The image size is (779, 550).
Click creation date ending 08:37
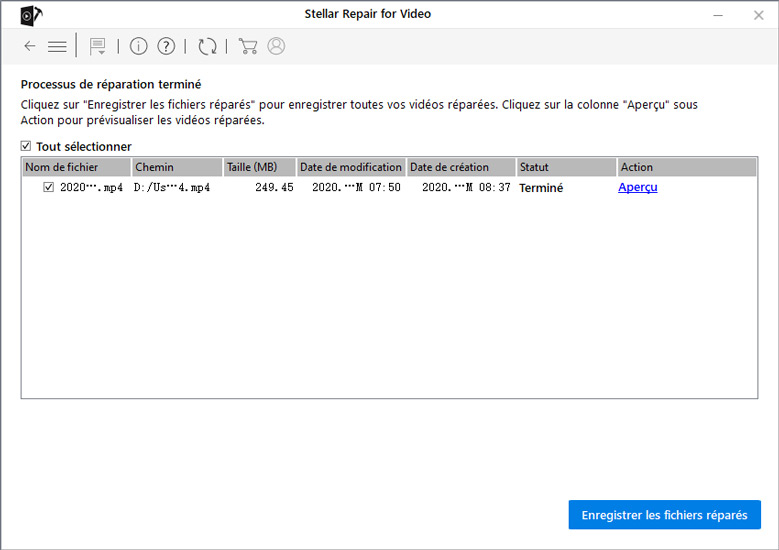point(466,188)
